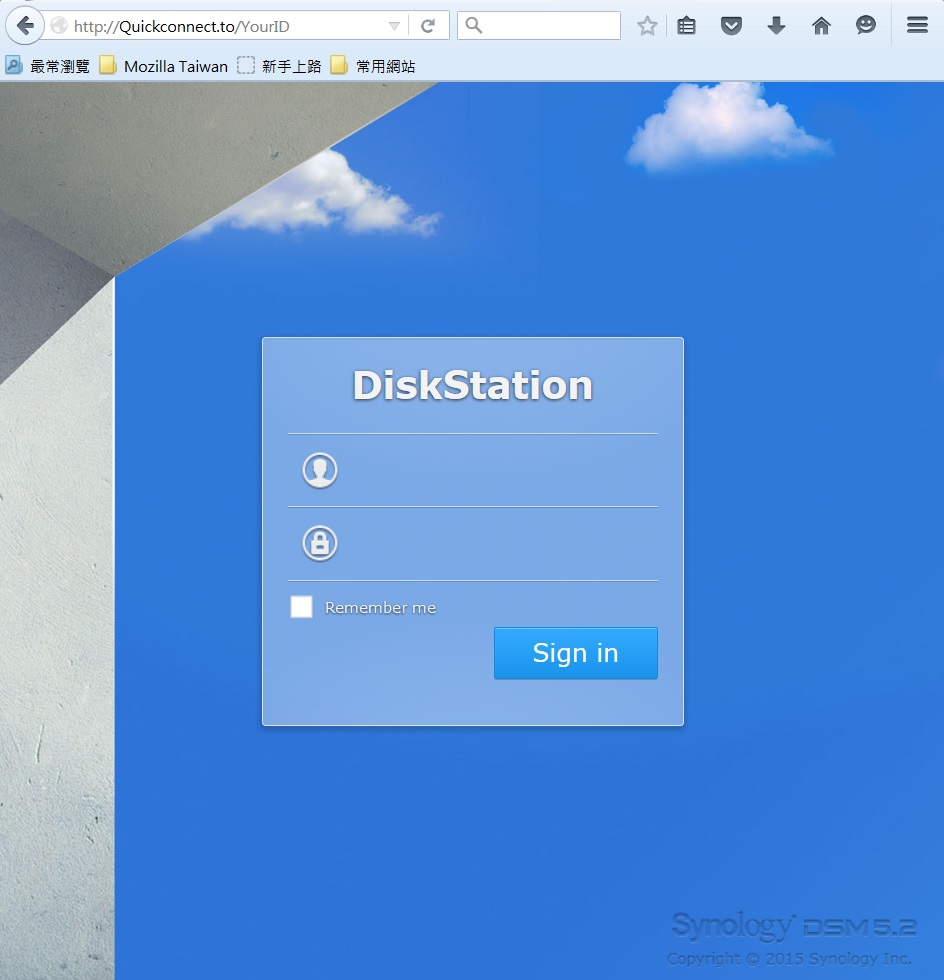
Task: Click the reload page icon
Action: coord(428,26)
